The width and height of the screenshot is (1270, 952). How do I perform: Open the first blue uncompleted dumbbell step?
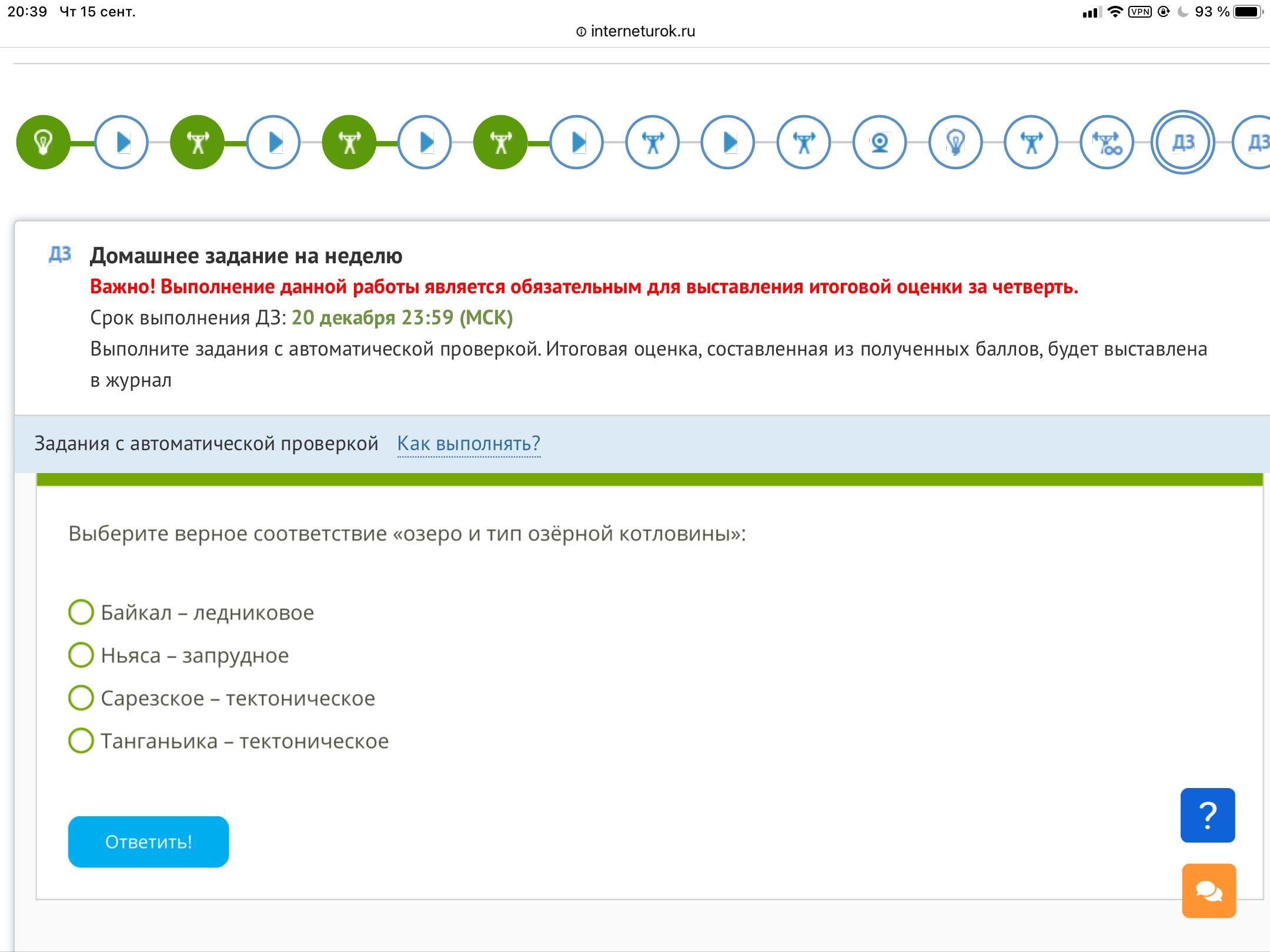pos(652,142)
